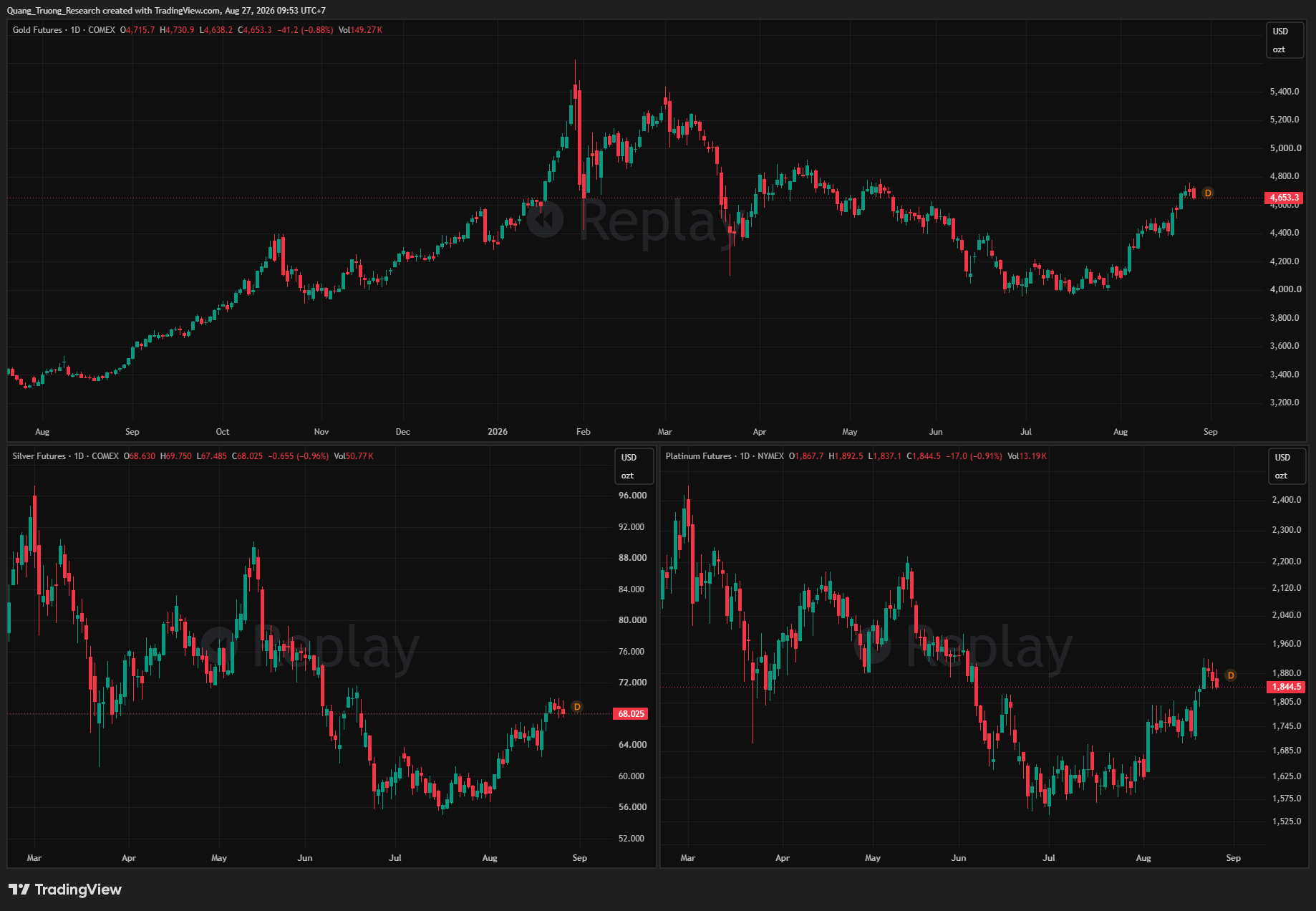
Task: Open the TradingView logo at bottom left
Action: coord(65,890)
